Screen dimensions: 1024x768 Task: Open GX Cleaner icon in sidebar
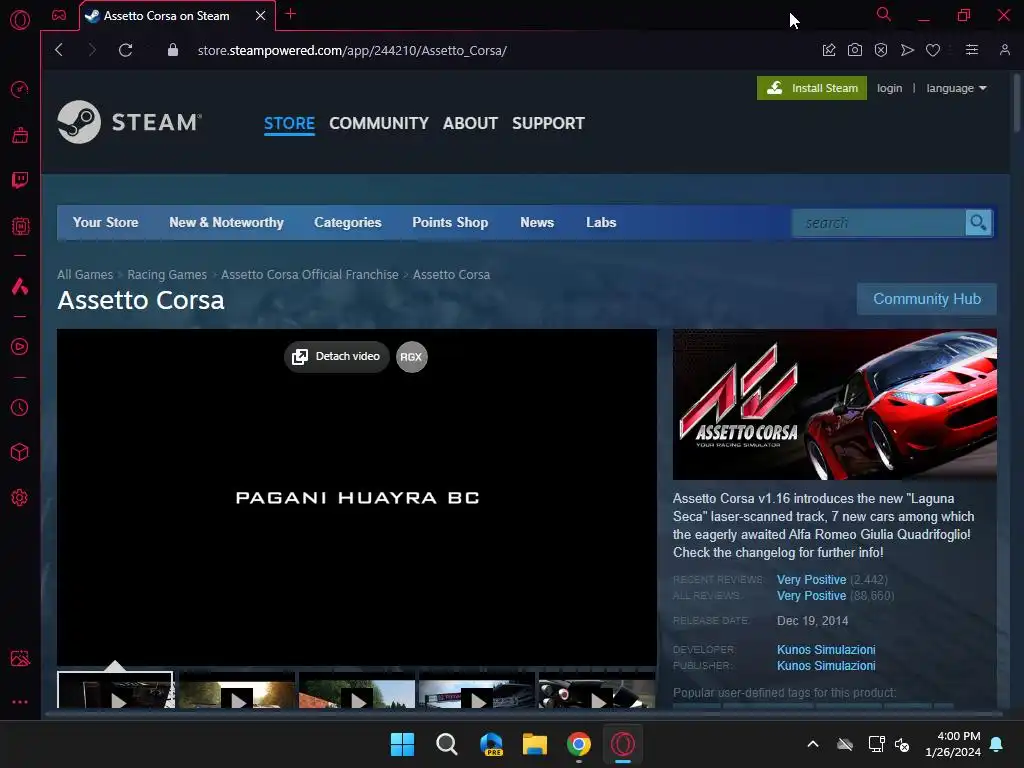(20, 135)
